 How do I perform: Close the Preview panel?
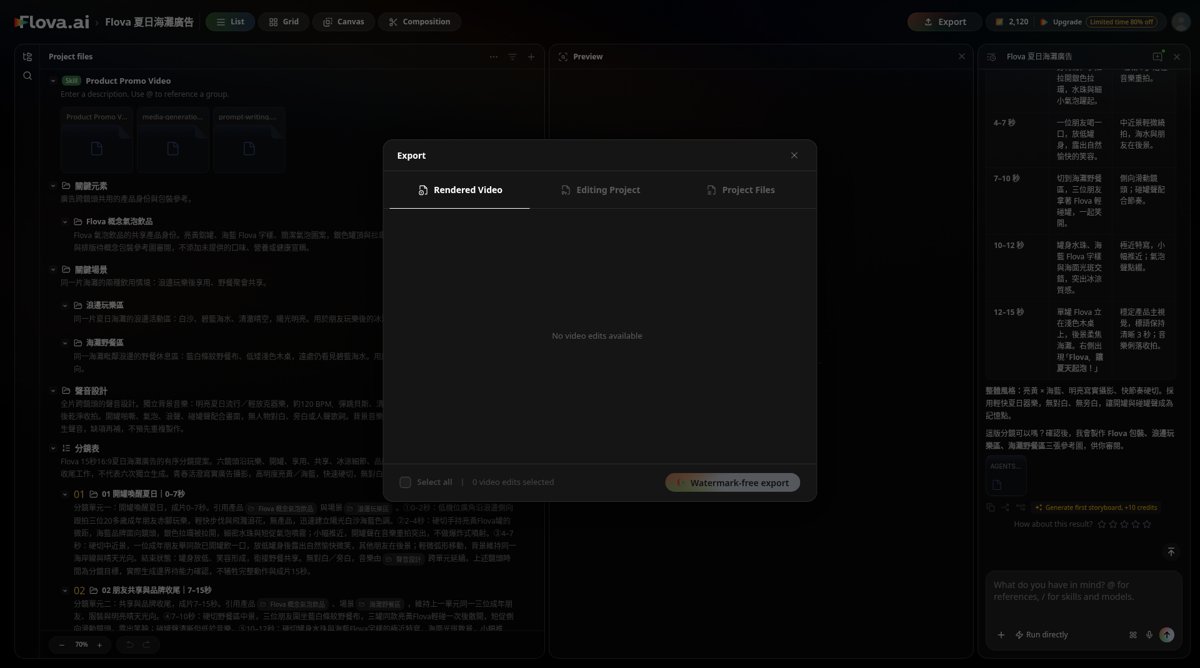click(962, 57)
